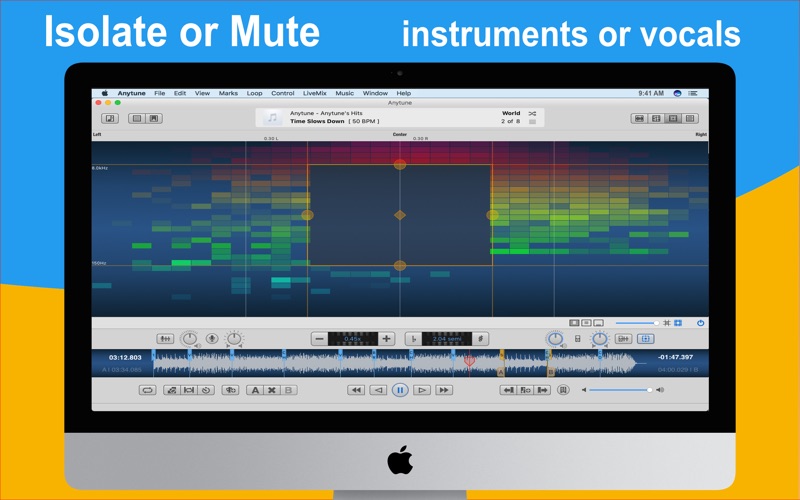
Task: Click the second view mode button at top right
Action: point(656,118)
